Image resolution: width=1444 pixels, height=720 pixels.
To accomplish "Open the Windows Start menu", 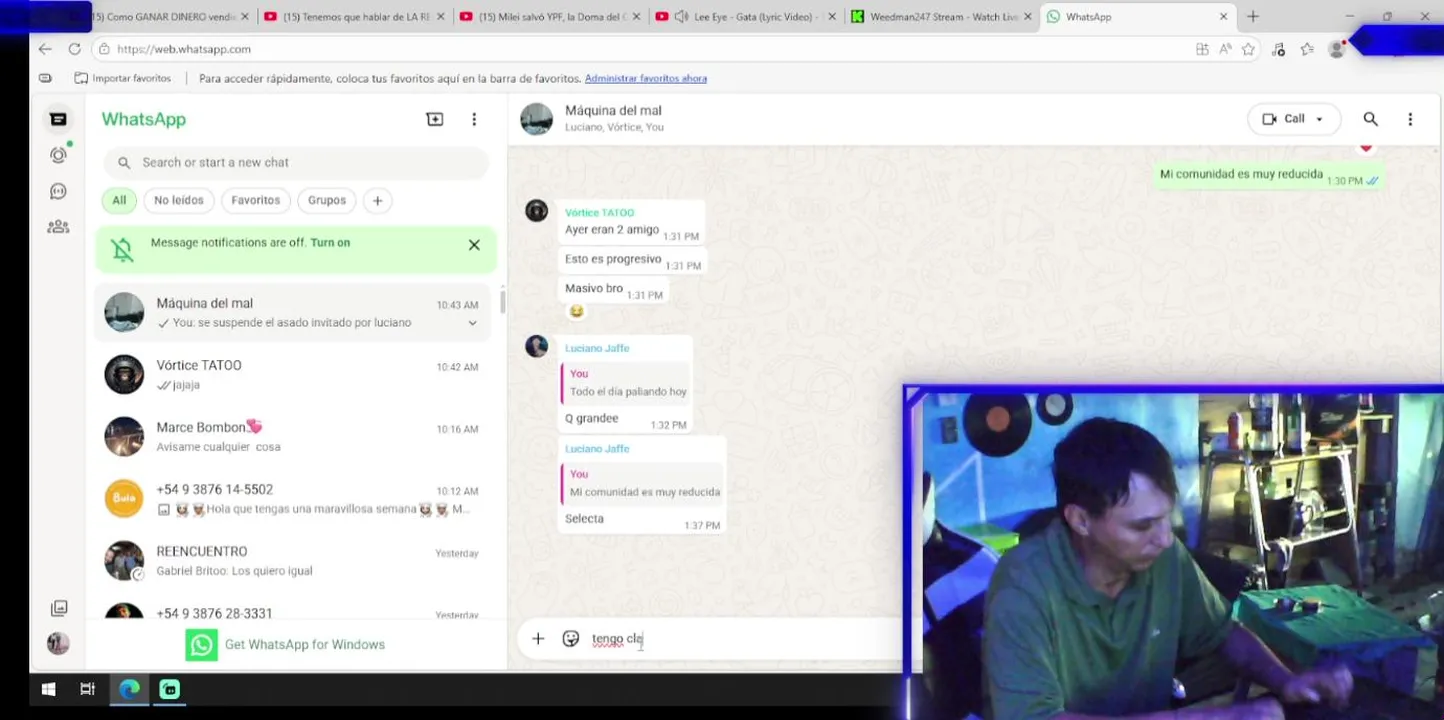I will 48,689.
